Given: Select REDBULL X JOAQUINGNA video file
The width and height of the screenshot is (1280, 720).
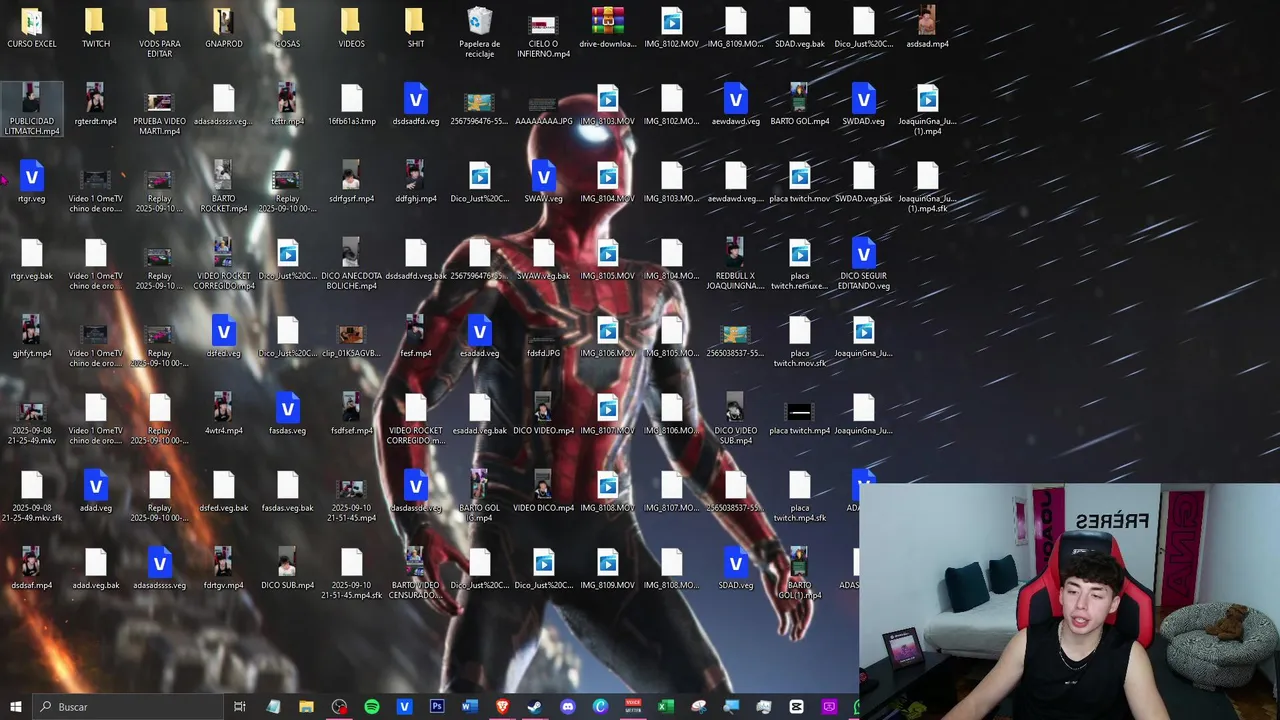Looking at the screenshot, I should click(735, 263).
